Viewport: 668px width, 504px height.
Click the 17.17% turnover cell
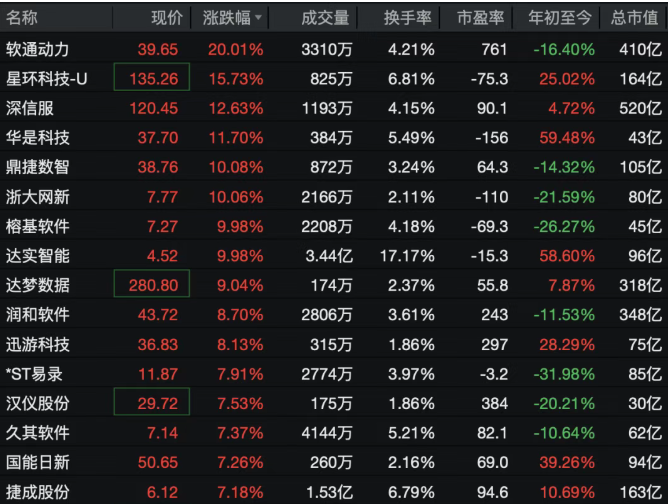[407, 256]
